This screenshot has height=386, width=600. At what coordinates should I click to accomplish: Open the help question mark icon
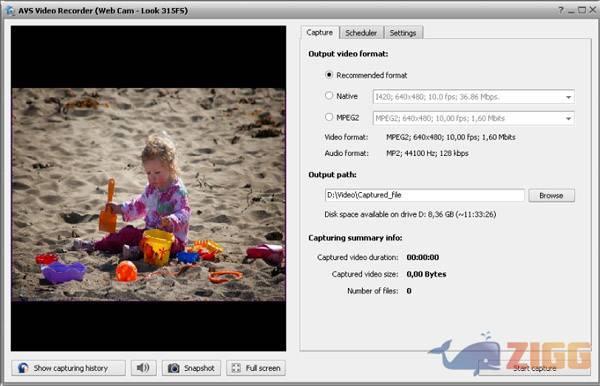561,10
